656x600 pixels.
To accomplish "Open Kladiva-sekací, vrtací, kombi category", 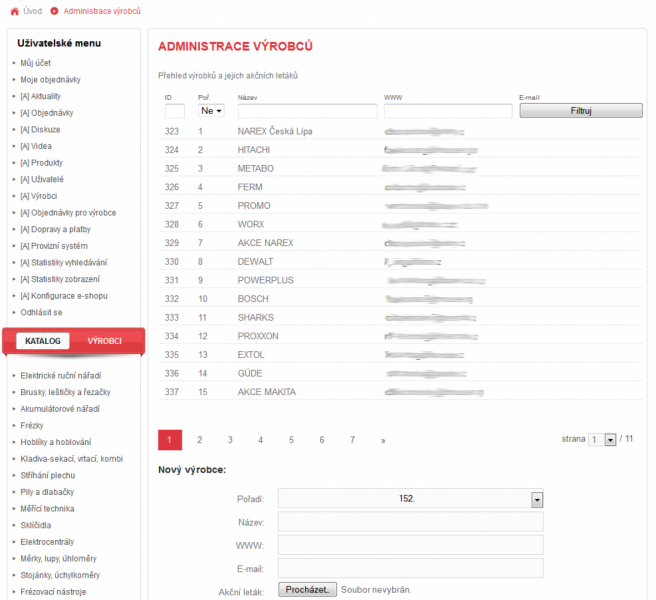I will (x=72, y=459).
